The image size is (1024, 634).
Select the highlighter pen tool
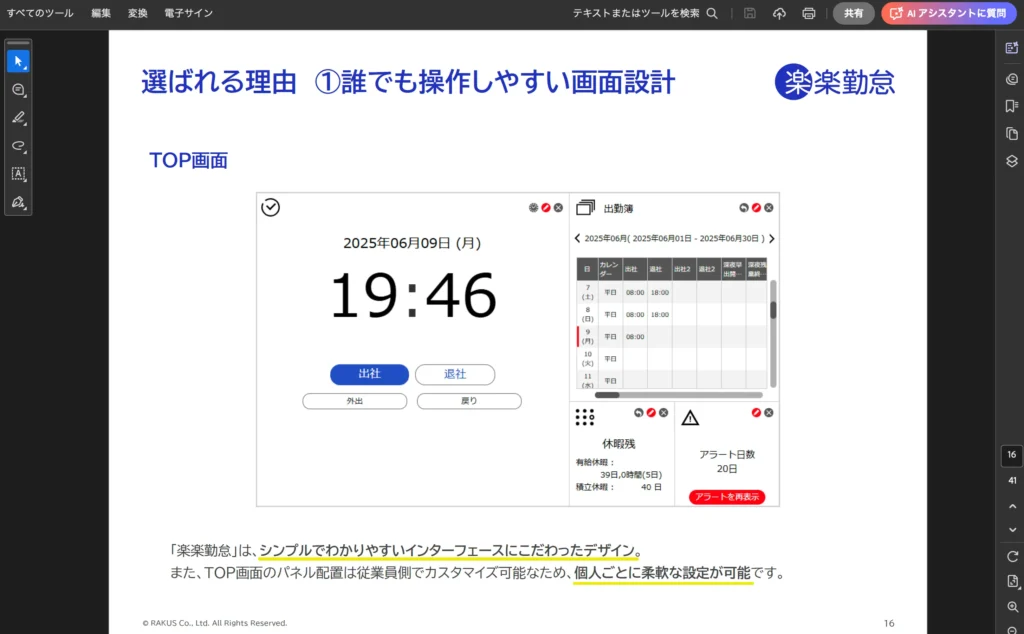[18, 118]
